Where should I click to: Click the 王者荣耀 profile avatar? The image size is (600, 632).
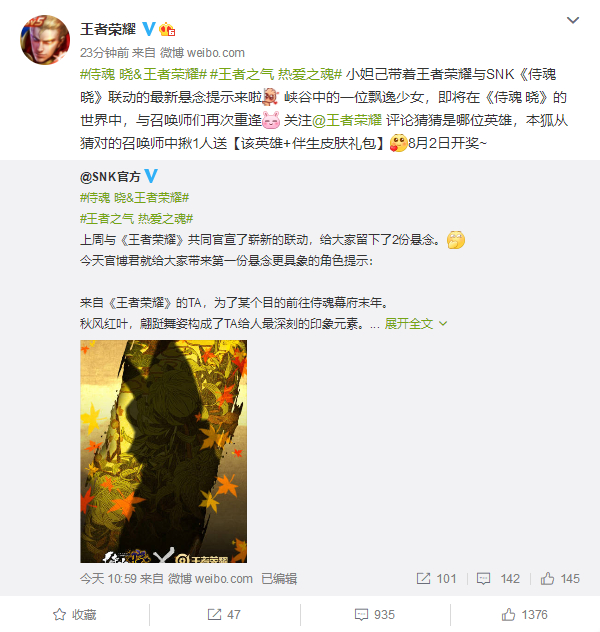click(x=45, y=40)
